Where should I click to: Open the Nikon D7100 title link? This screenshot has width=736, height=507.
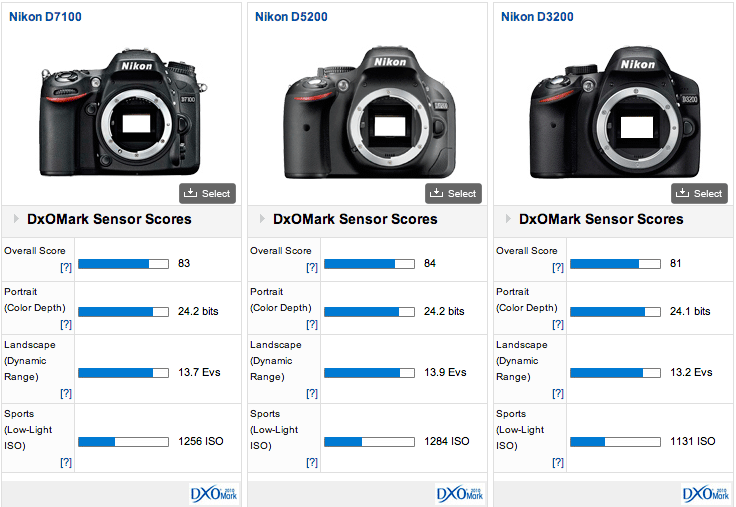tap(46, 17)
